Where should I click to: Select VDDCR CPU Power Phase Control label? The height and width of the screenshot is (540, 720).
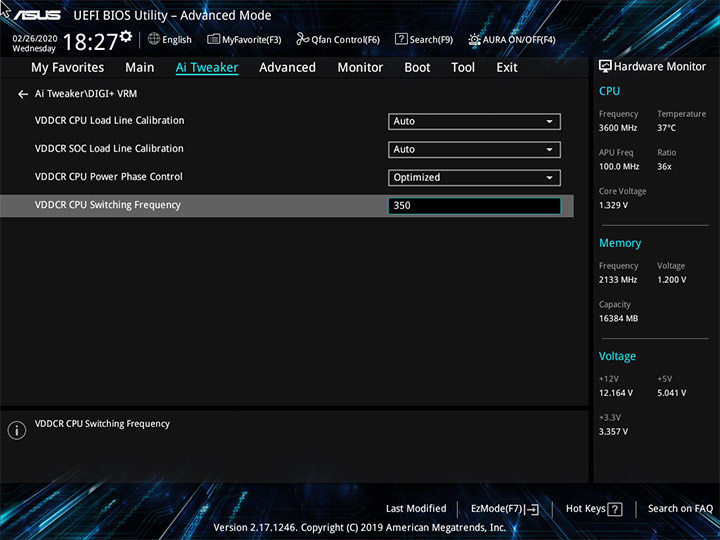(108, 177)
